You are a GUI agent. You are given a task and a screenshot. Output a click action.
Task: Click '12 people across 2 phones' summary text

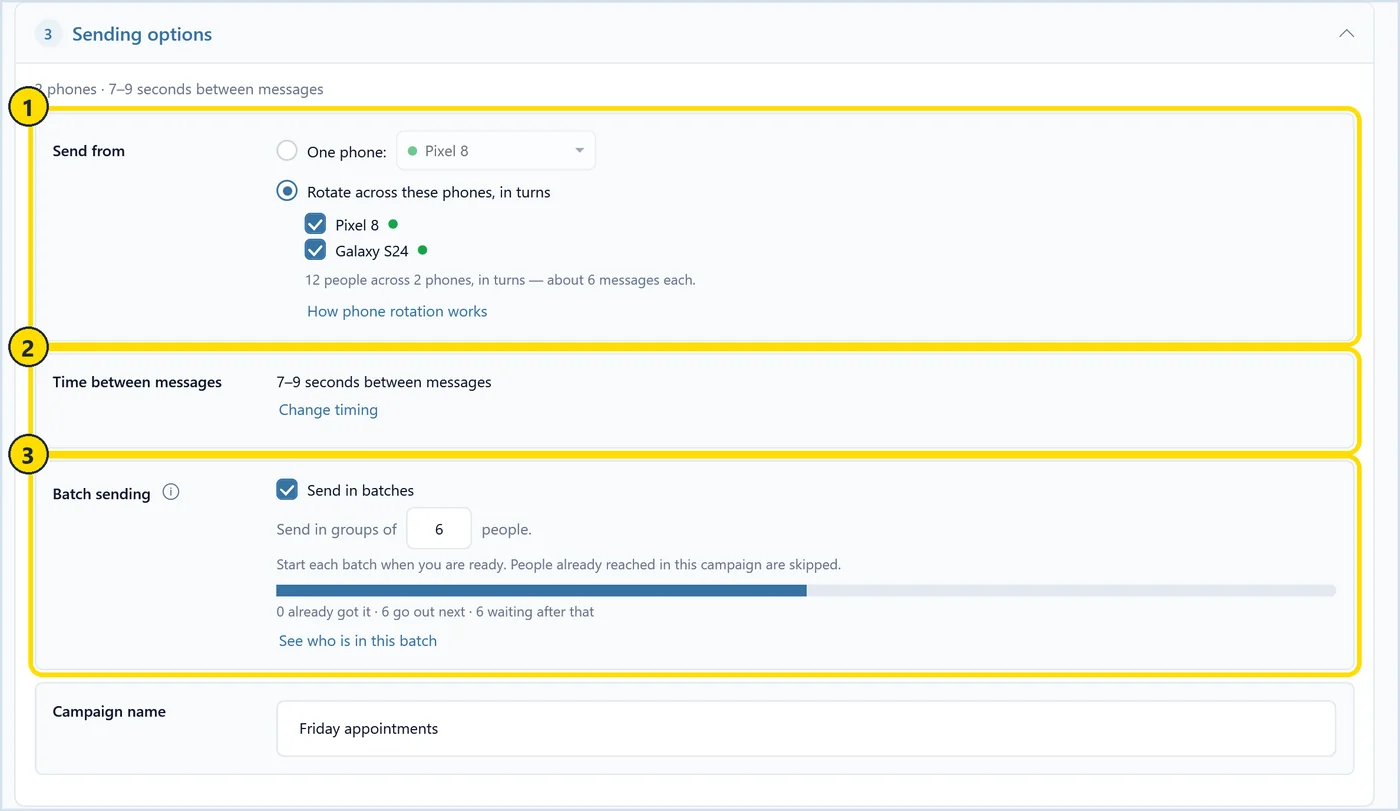500,280
